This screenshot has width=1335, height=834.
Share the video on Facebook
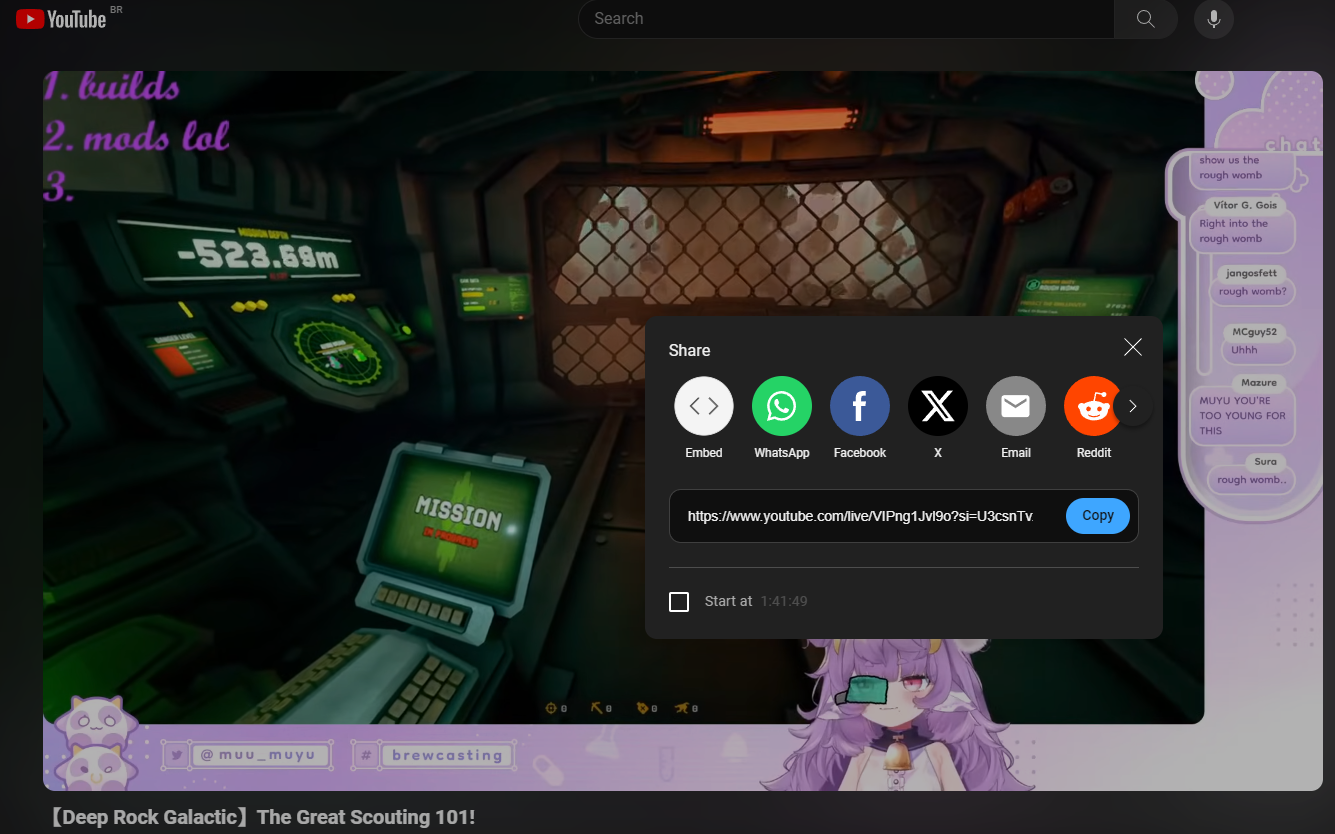click(859, 406)
